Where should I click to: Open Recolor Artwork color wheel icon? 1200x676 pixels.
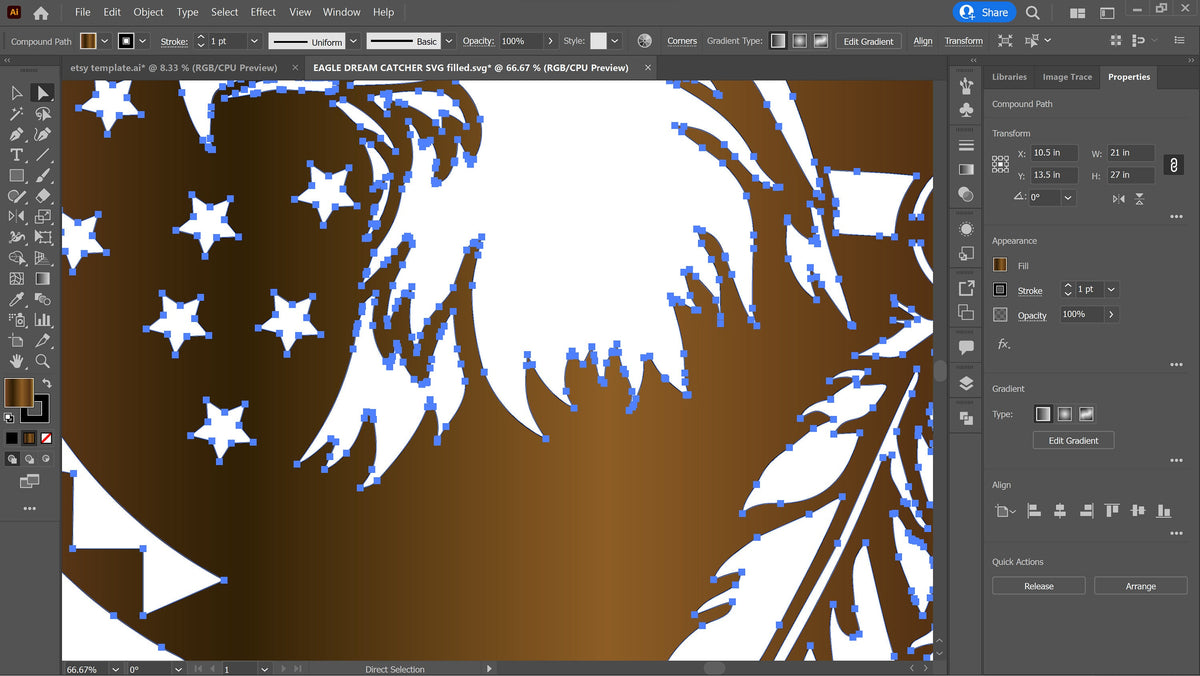pyautogui.click(x=644, y=41)
